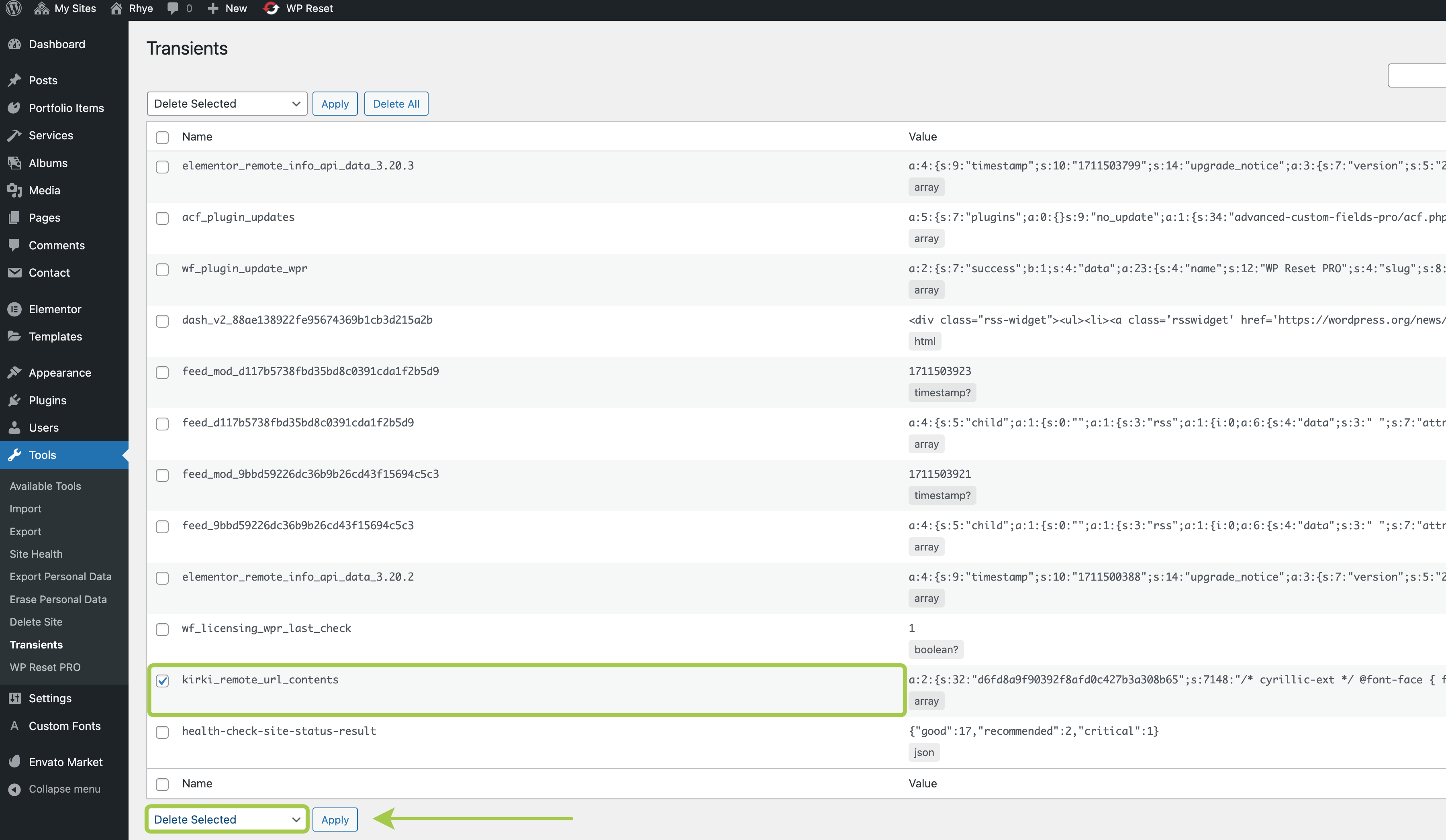Image resolution: width=1446 pixels, height=840 pixels.
Task: Click the Collapse menu arrow icon
Action: click(14, 789)
